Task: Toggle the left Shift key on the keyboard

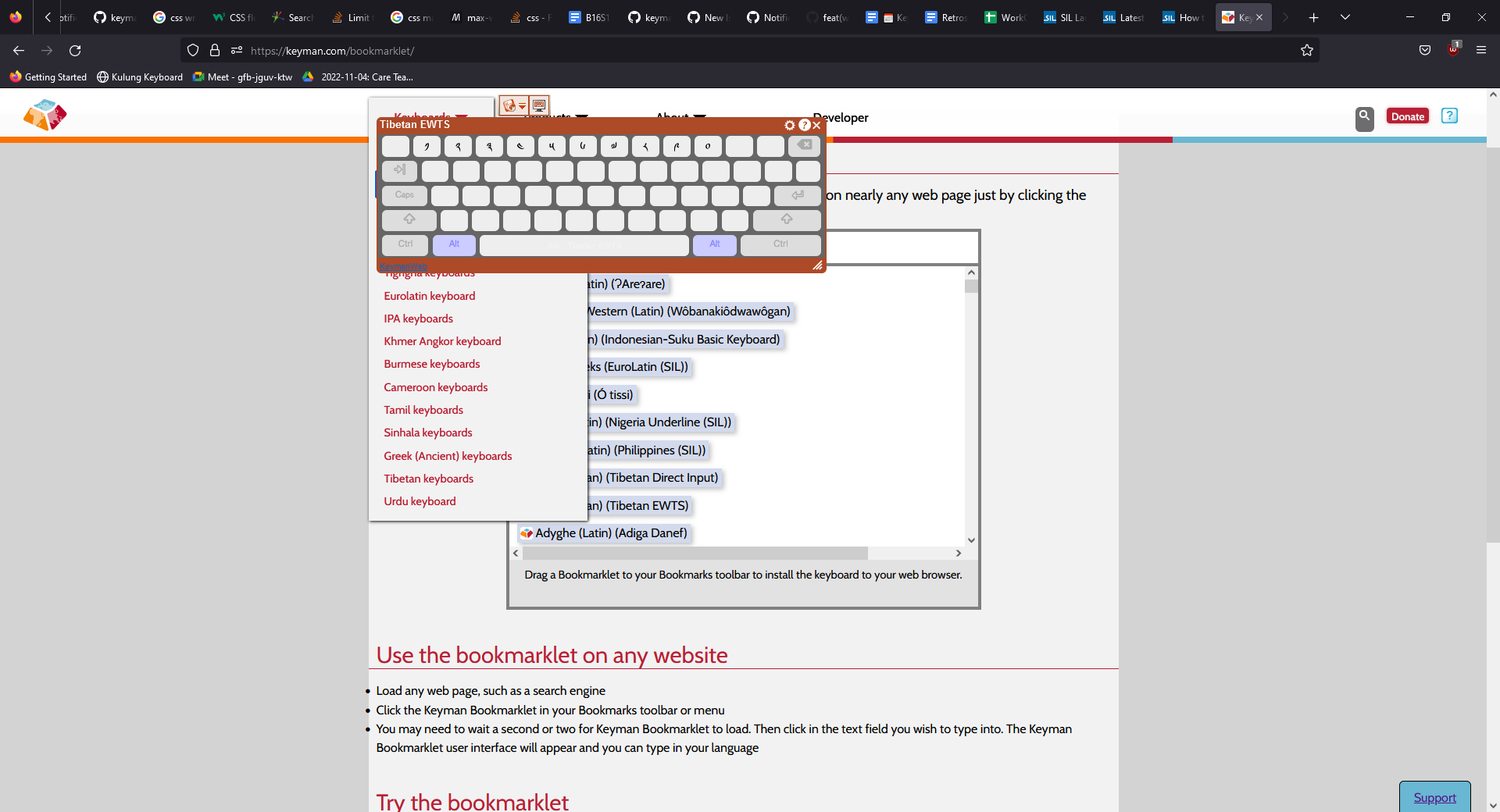Action: tap(409, 220)
